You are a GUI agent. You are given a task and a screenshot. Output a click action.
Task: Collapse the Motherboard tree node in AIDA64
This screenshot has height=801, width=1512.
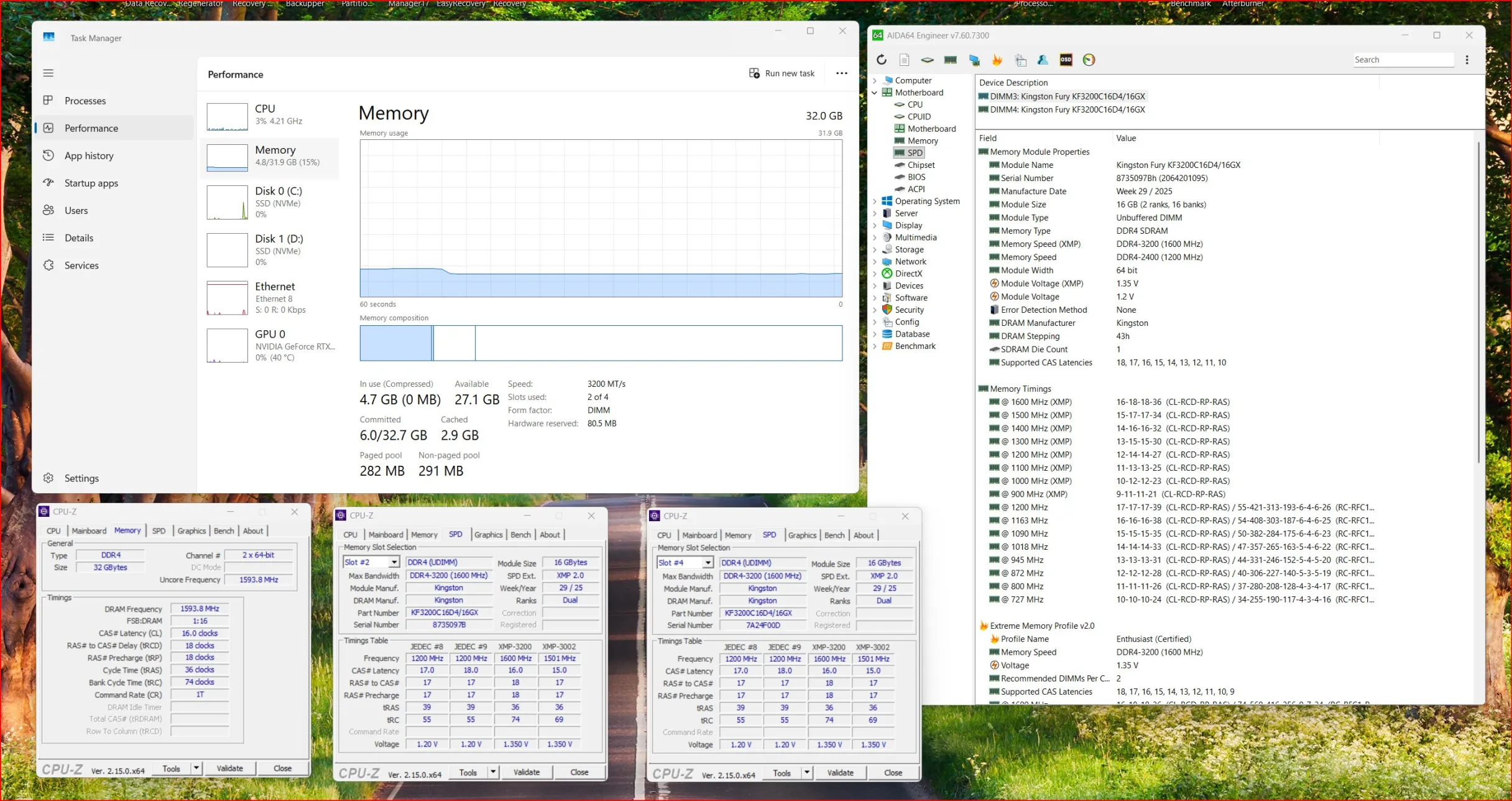tap(875, 93)
